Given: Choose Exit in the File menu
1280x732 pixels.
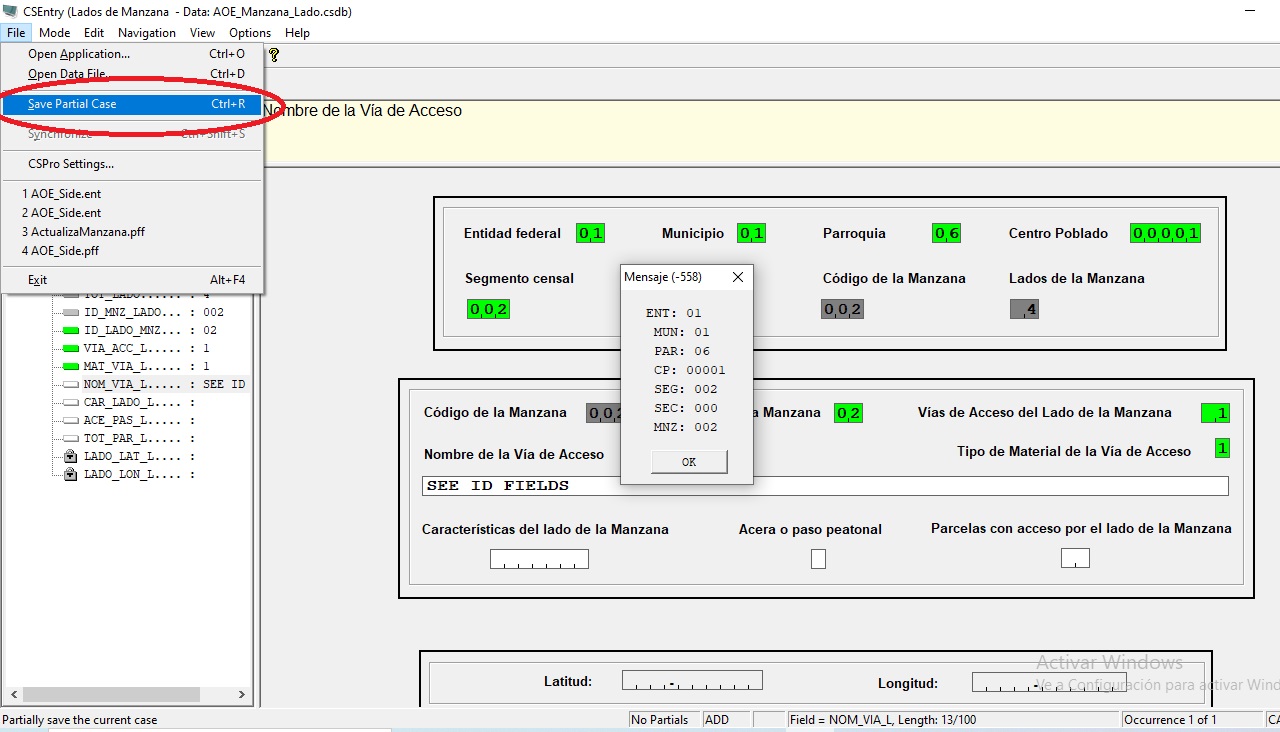Looking at the screenshot, I should (x=132, y=280).
